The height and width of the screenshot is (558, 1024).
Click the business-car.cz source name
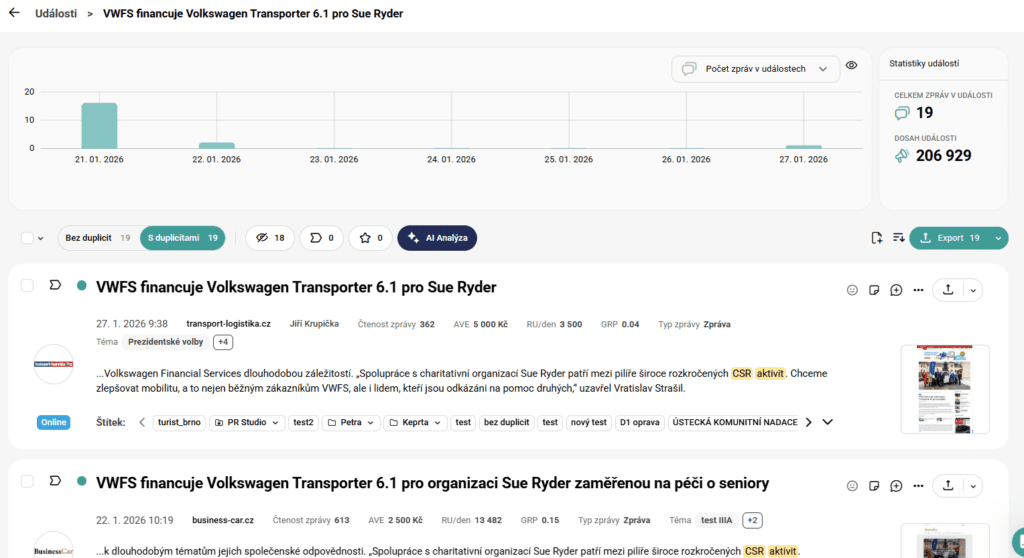coord(223,520)
